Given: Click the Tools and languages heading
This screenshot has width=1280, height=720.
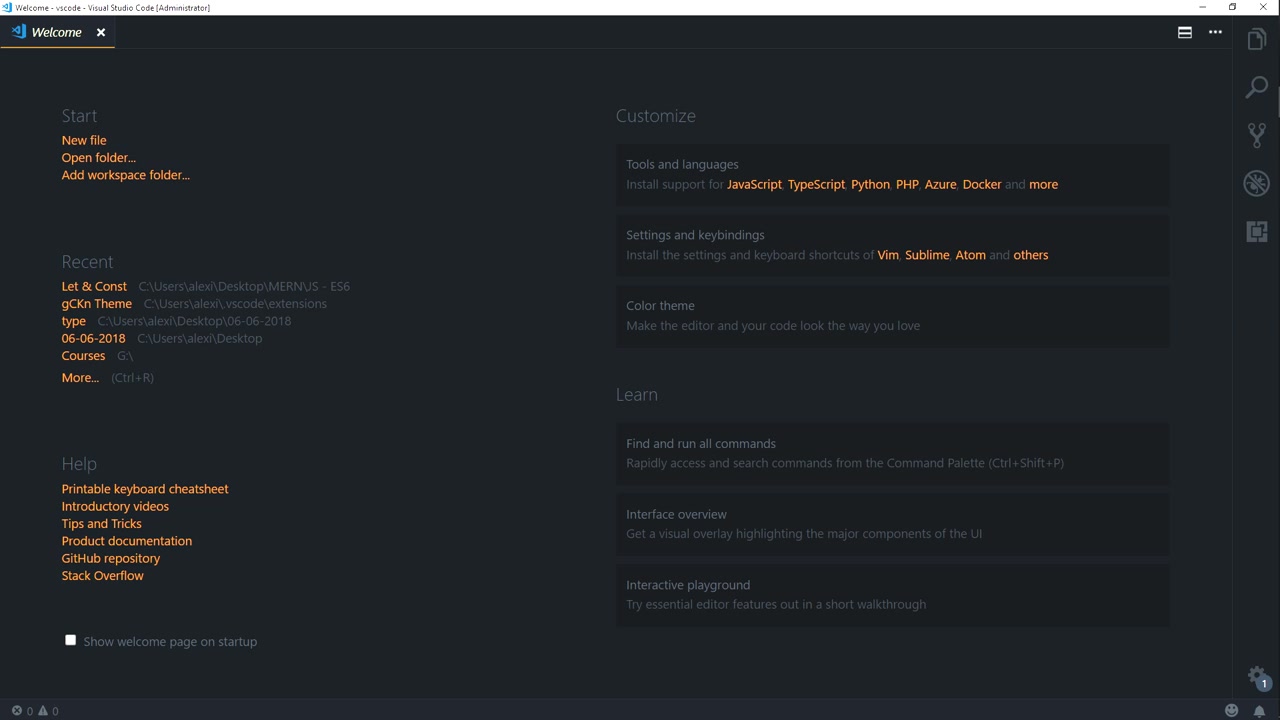Looking at the screenshot, I should 682,164.
